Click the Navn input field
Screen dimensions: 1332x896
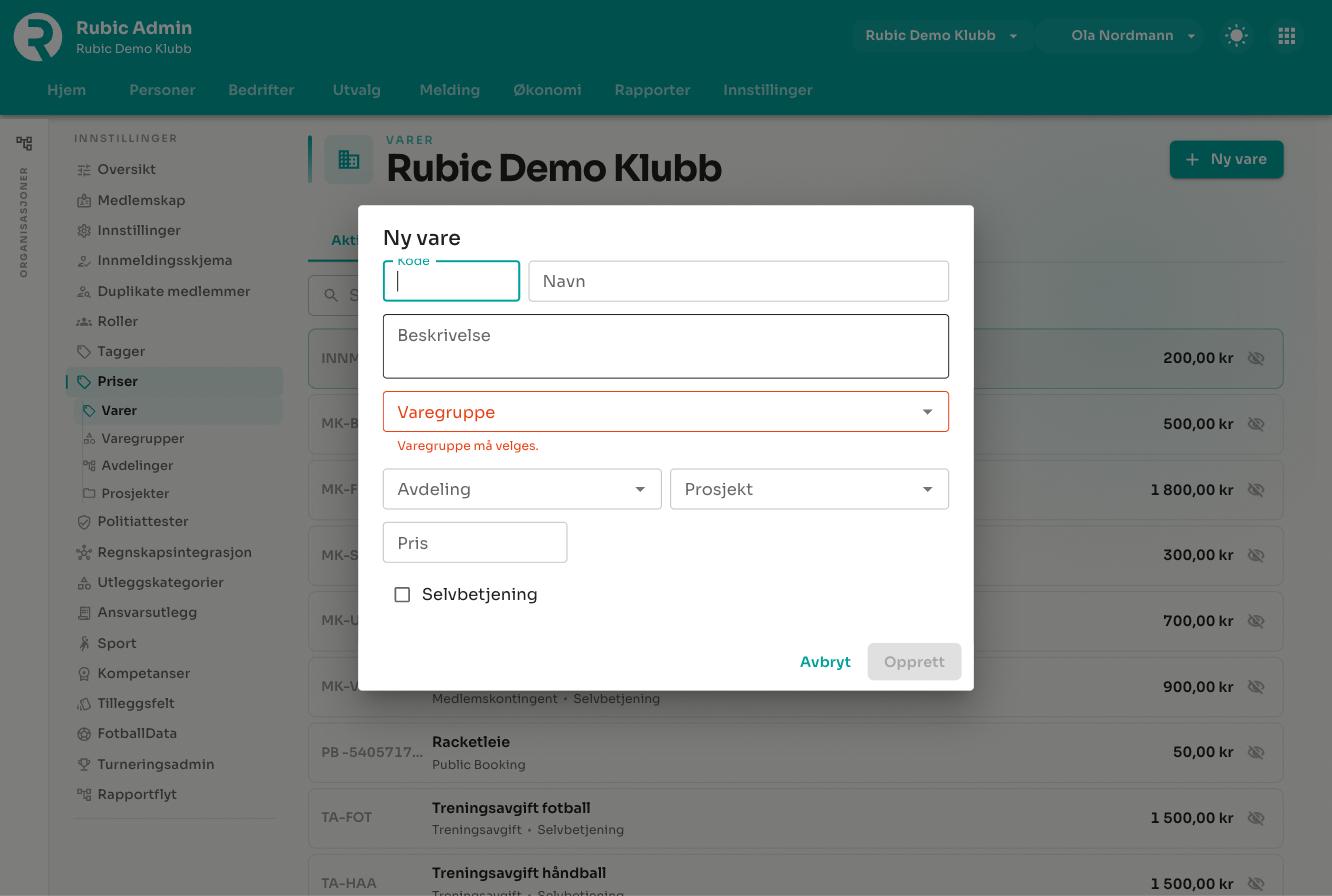739,281
